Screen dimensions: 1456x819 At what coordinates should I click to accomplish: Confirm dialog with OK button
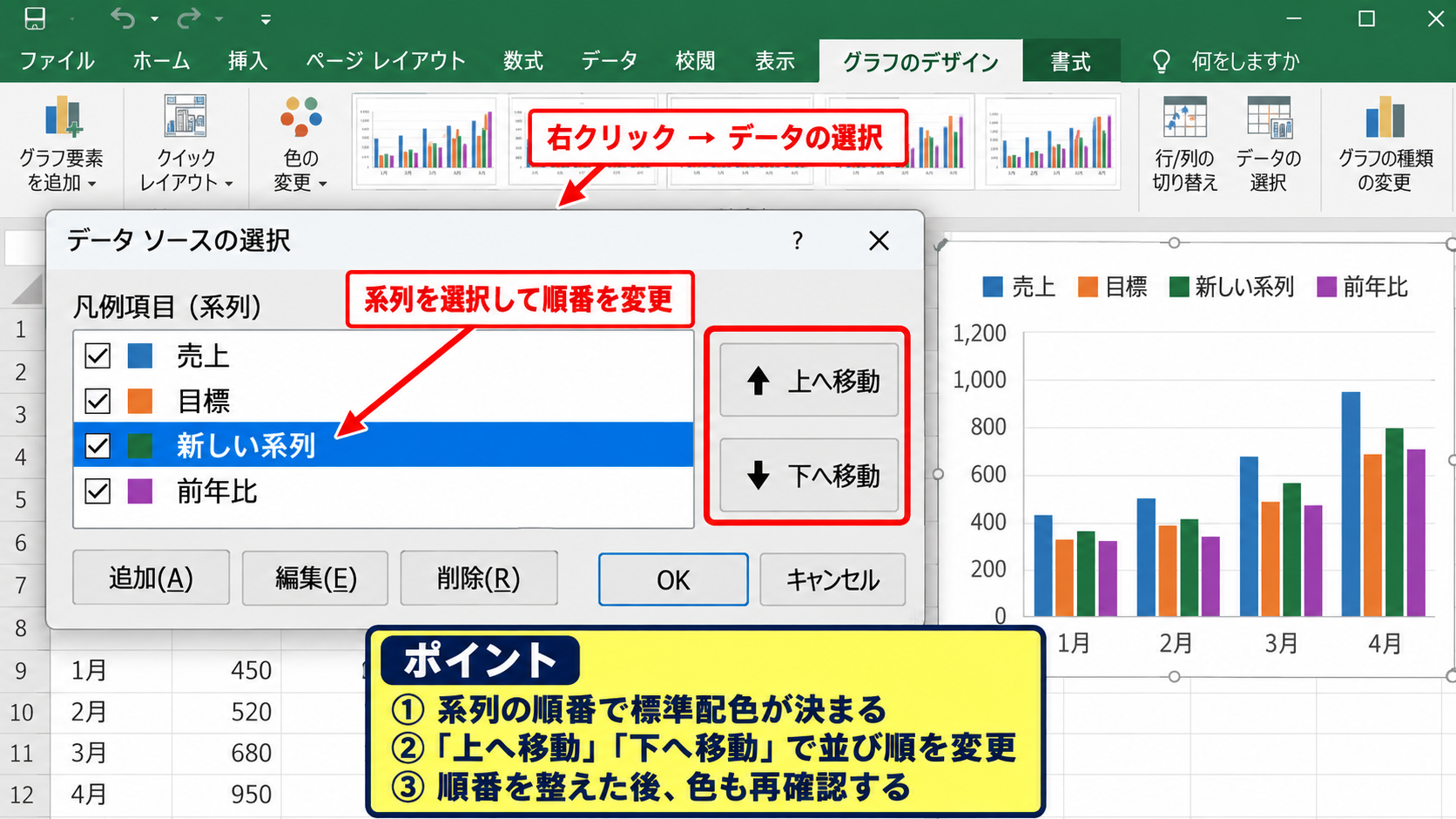click(x=673, y=579)
